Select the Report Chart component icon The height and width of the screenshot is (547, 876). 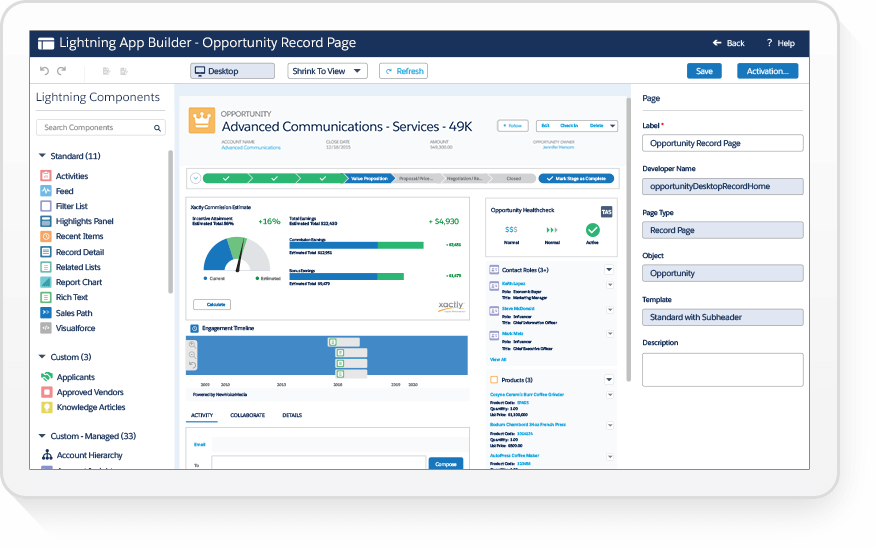click(46, 282)
